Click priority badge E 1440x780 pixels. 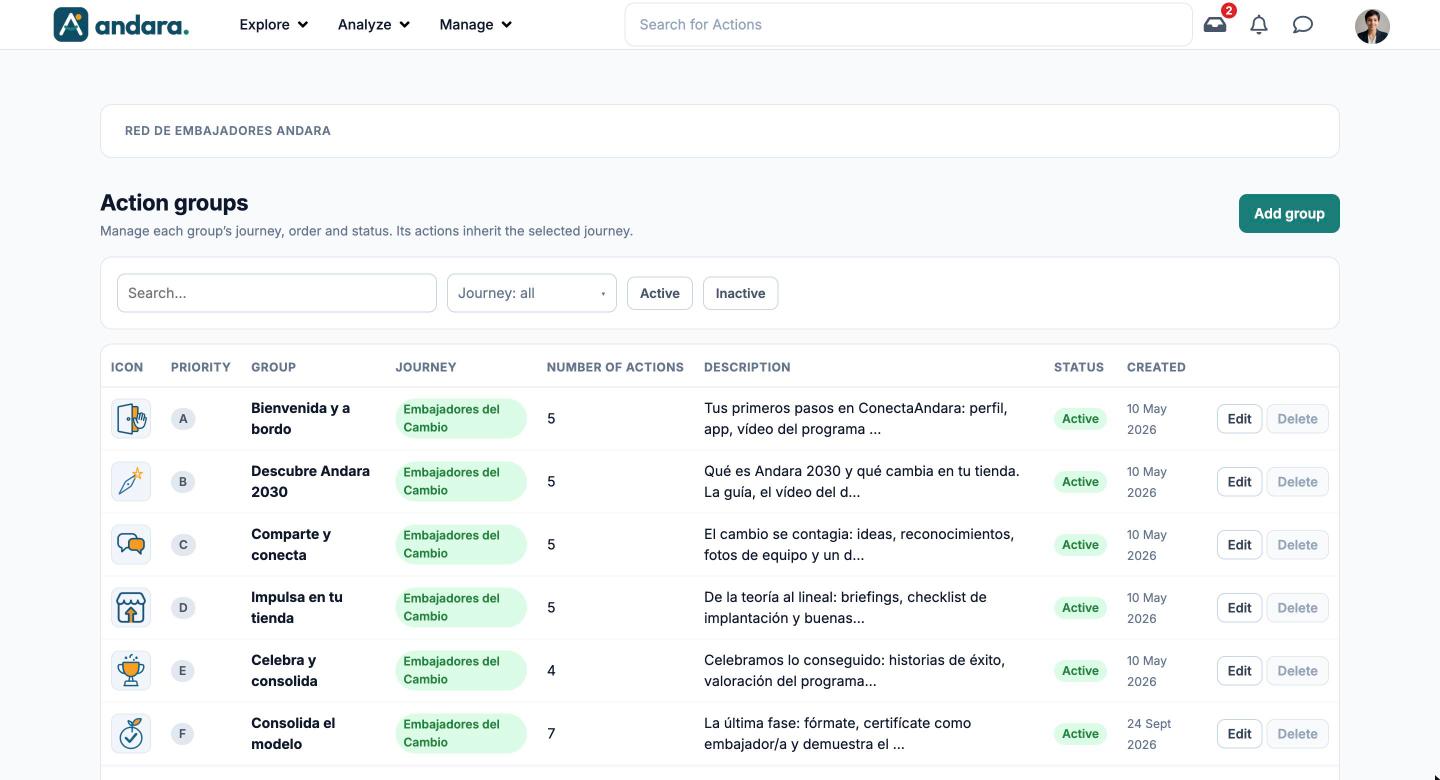pos(183,671)
